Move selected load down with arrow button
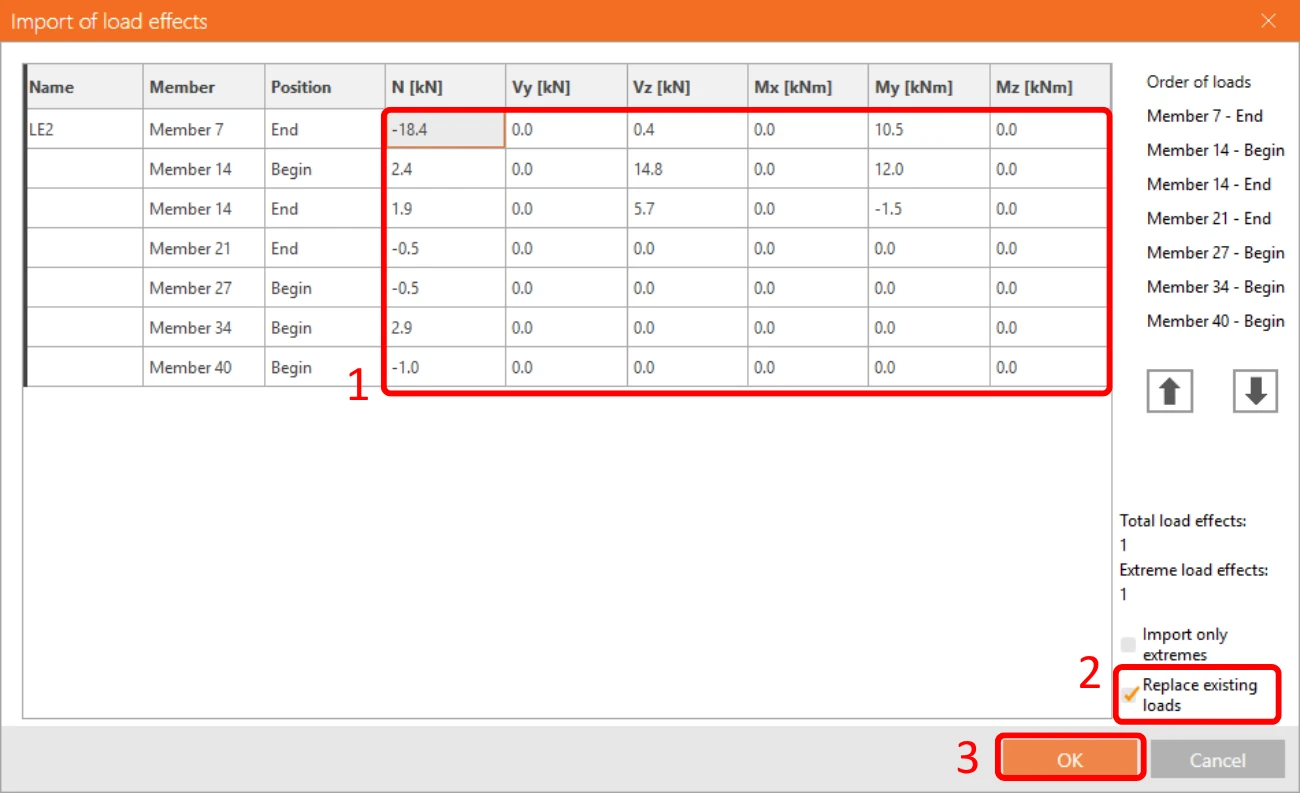 [1256, 391]
